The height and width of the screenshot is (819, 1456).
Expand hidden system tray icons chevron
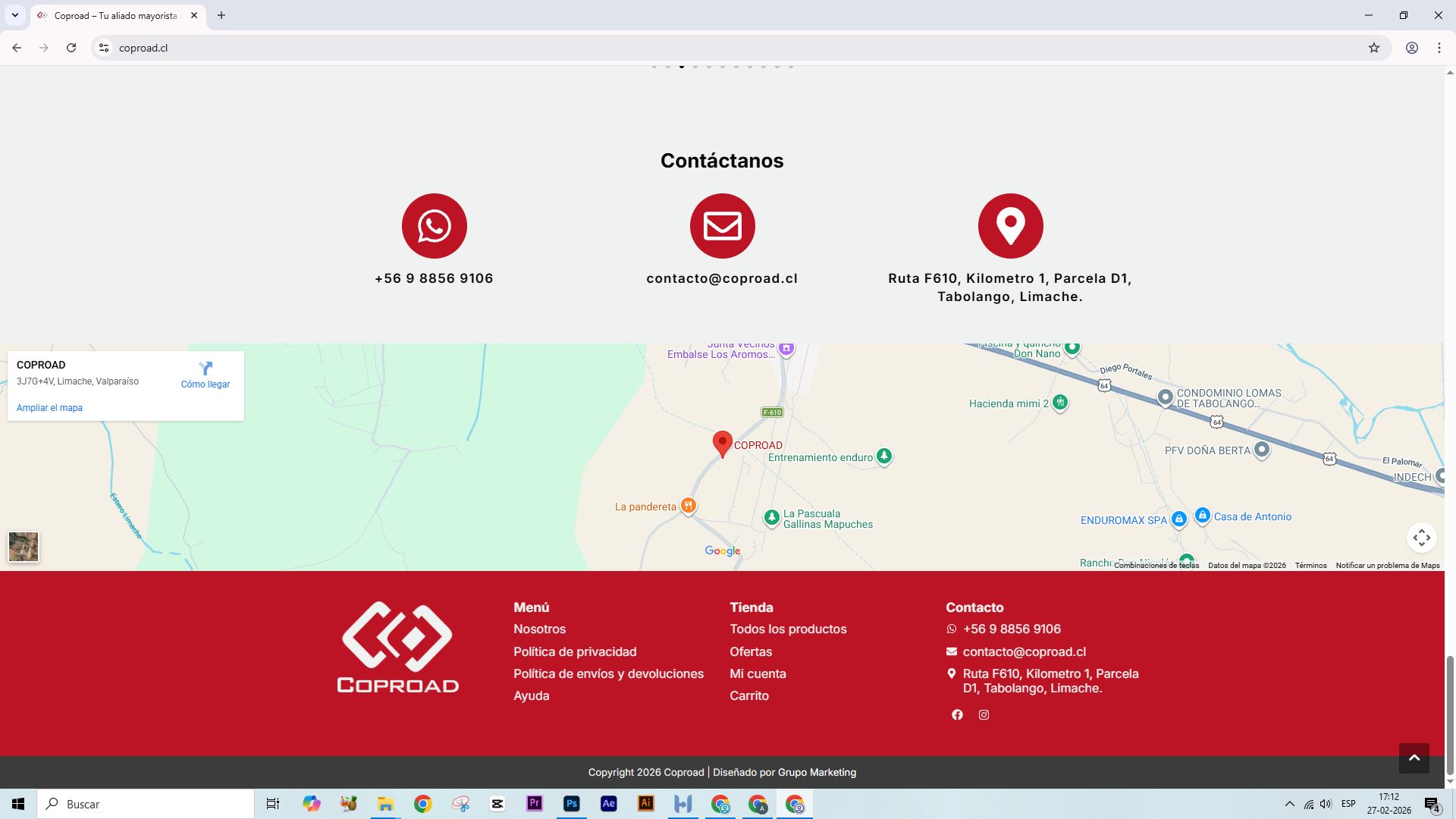tap(1289, 804)
